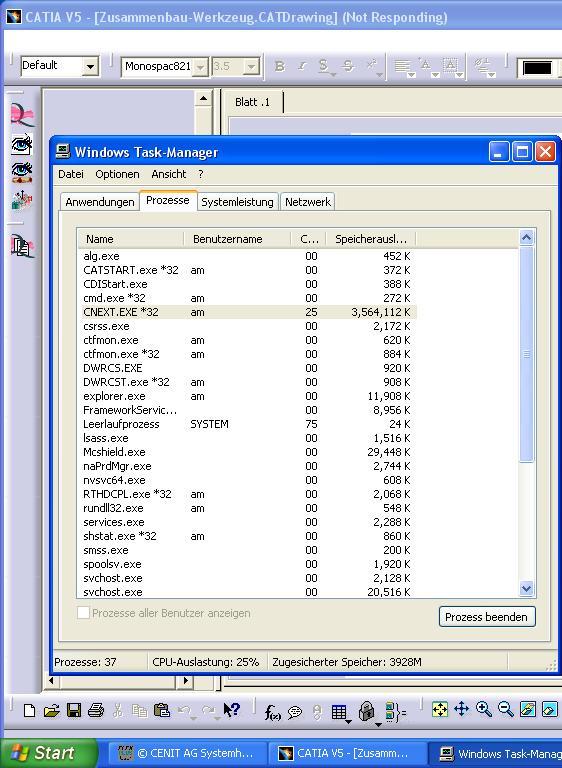Click the upper eye icon in left toolbar
This screenshot has height=768, width=562.
click(22, 144)
